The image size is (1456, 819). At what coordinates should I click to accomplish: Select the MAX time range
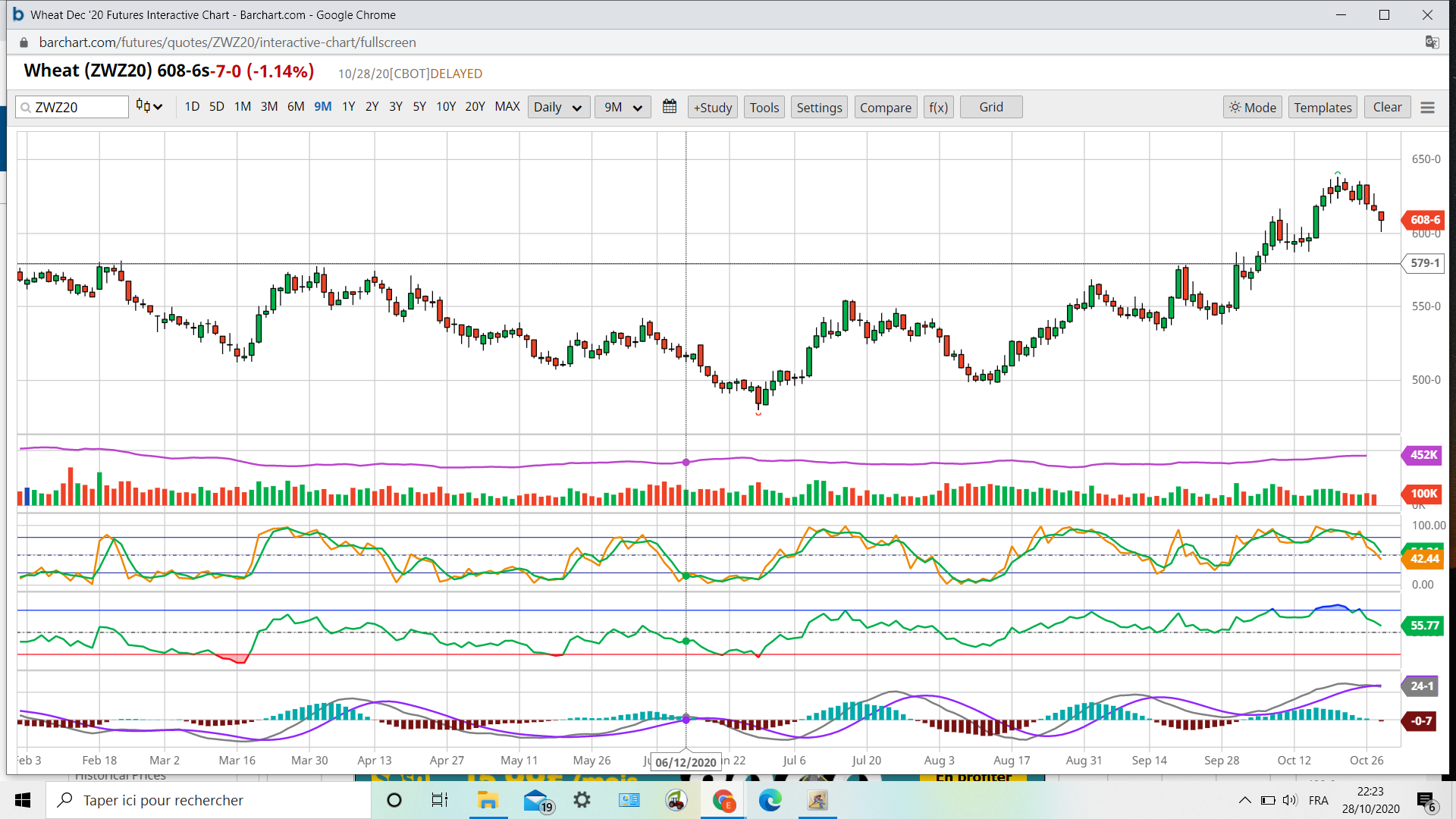click(507, 106)
